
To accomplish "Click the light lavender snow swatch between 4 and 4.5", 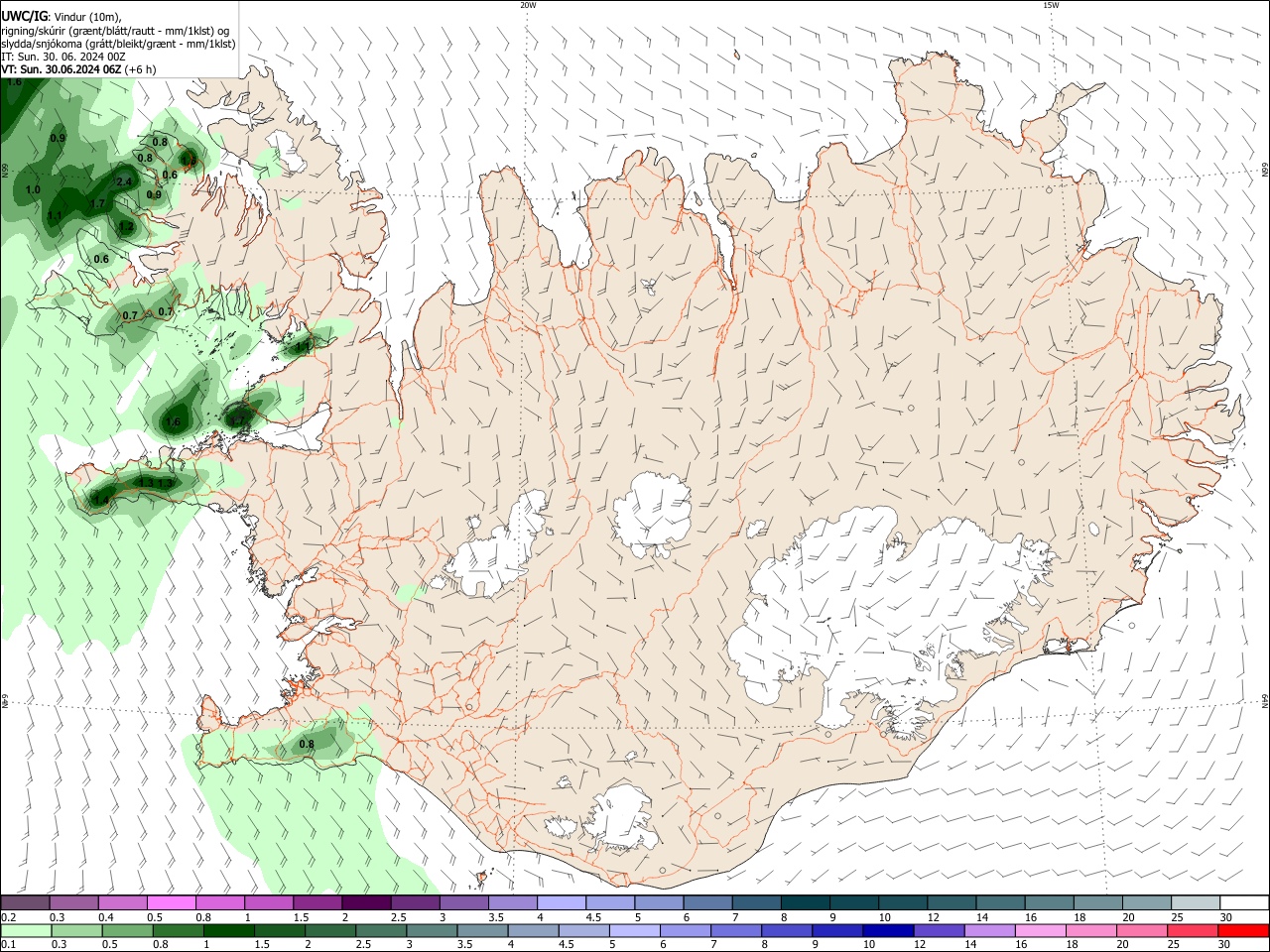I will point(561,903).
